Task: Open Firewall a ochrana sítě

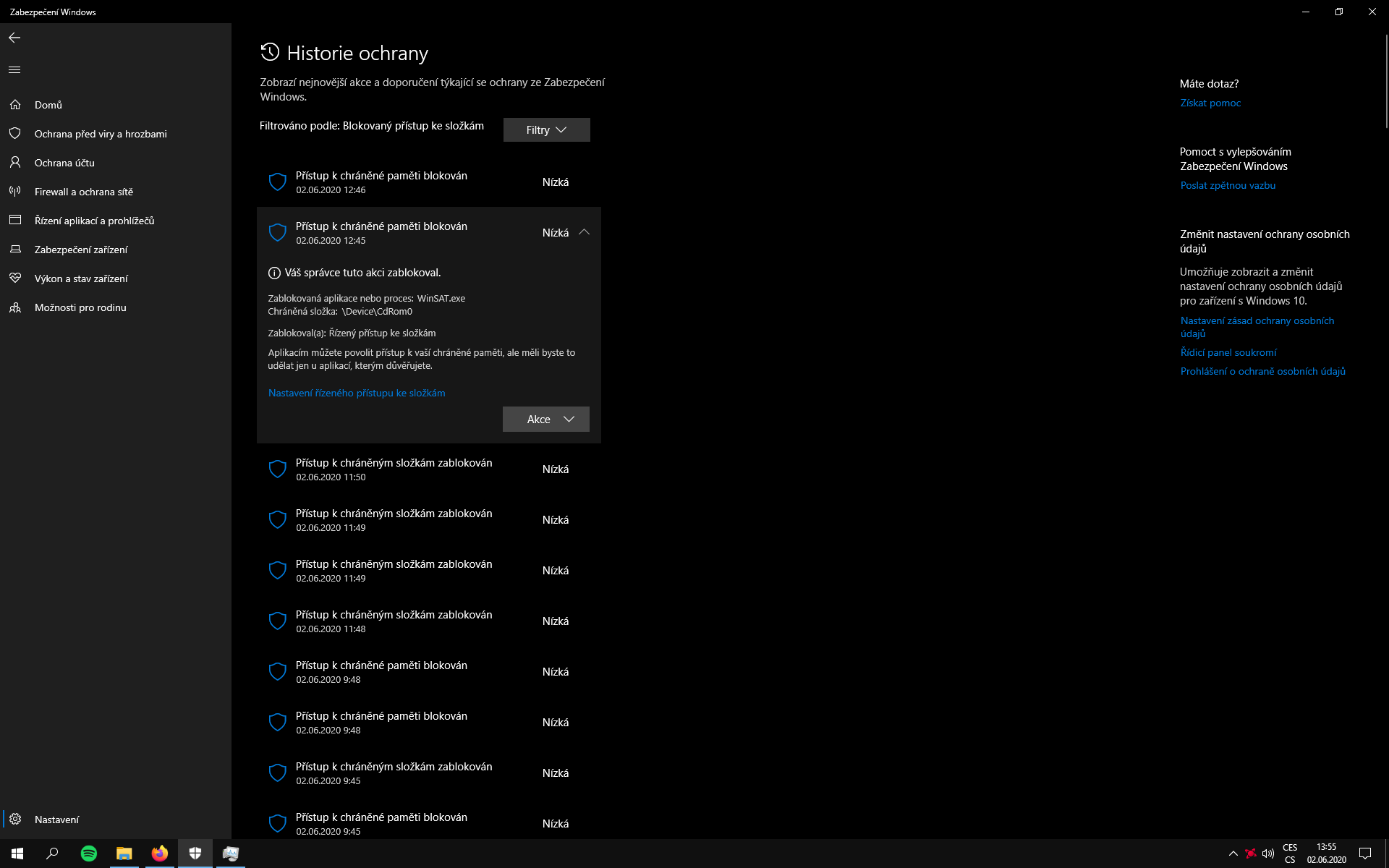Action: tap(84, 192)
